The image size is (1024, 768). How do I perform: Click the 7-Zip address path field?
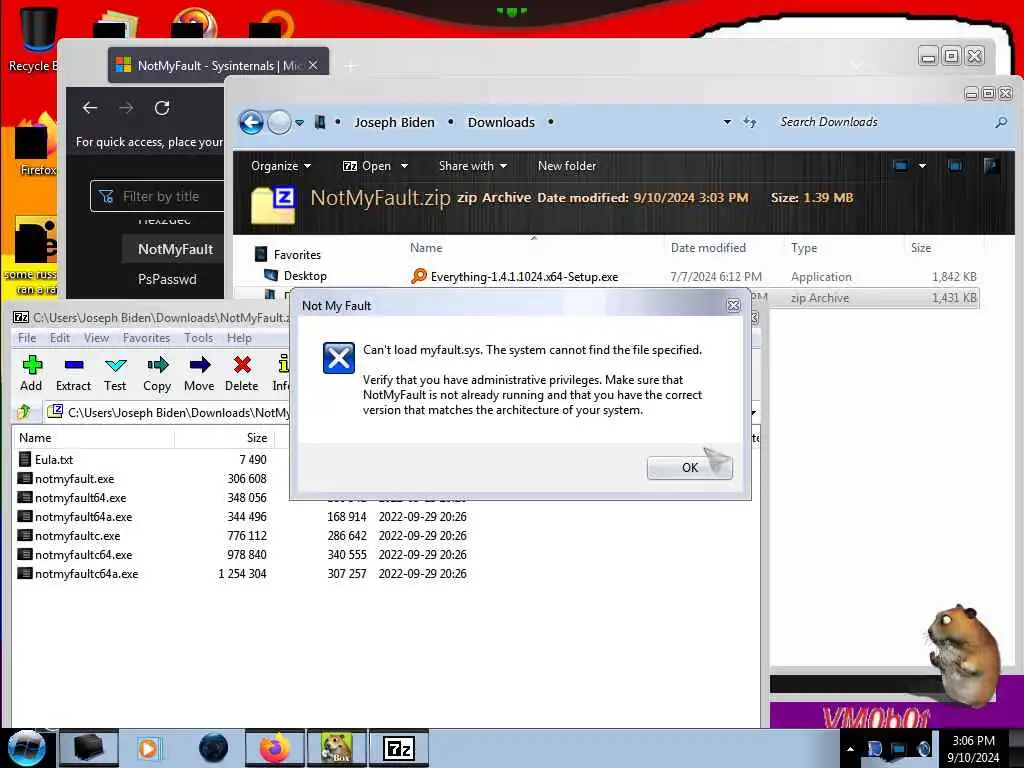point(168,412)
